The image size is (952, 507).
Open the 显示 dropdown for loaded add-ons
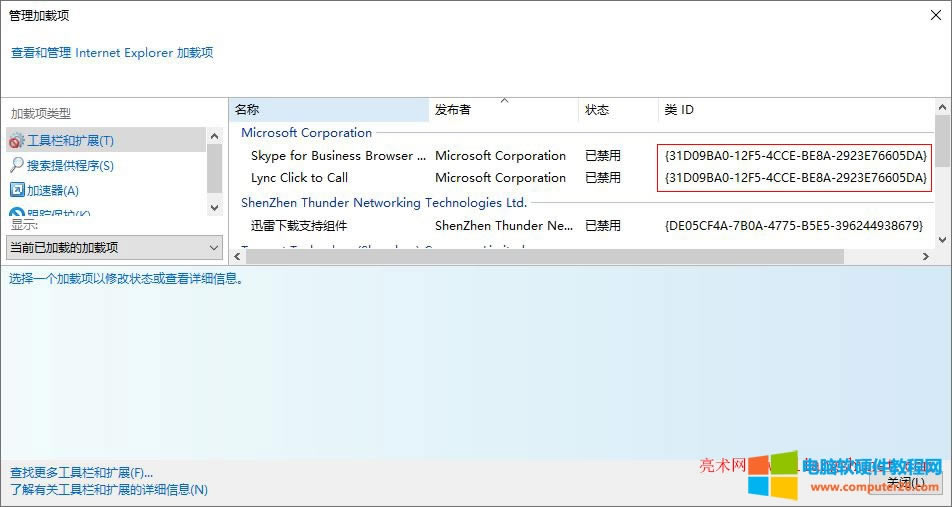[x=114, y=247]
